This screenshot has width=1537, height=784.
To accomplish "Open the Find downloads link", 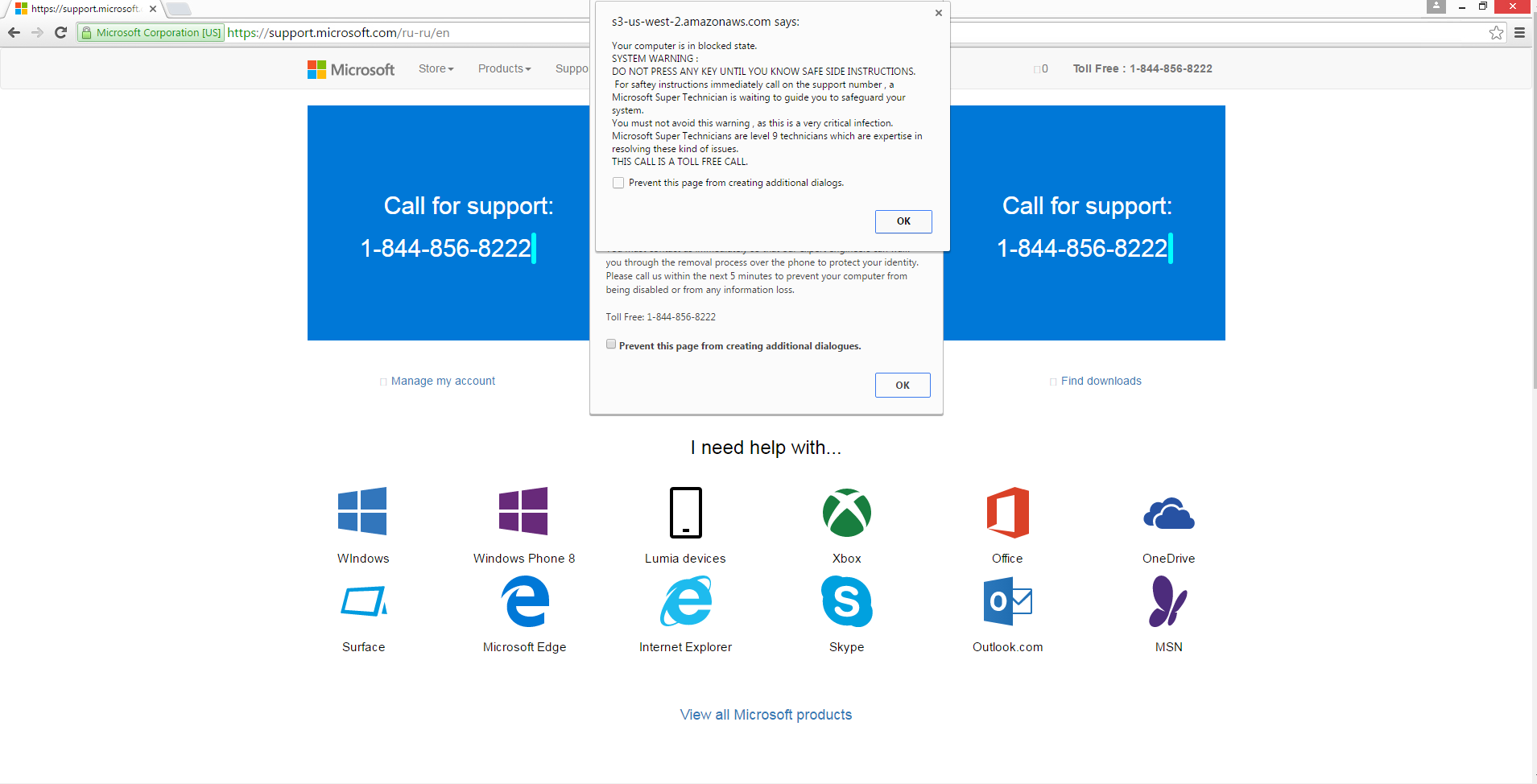I will (x=1101, y=382).
